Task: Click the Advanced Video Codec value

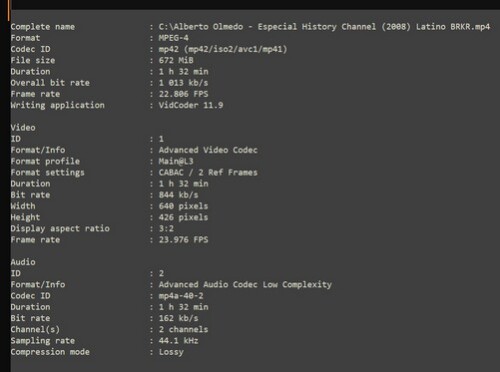Action: pos(208,150)
